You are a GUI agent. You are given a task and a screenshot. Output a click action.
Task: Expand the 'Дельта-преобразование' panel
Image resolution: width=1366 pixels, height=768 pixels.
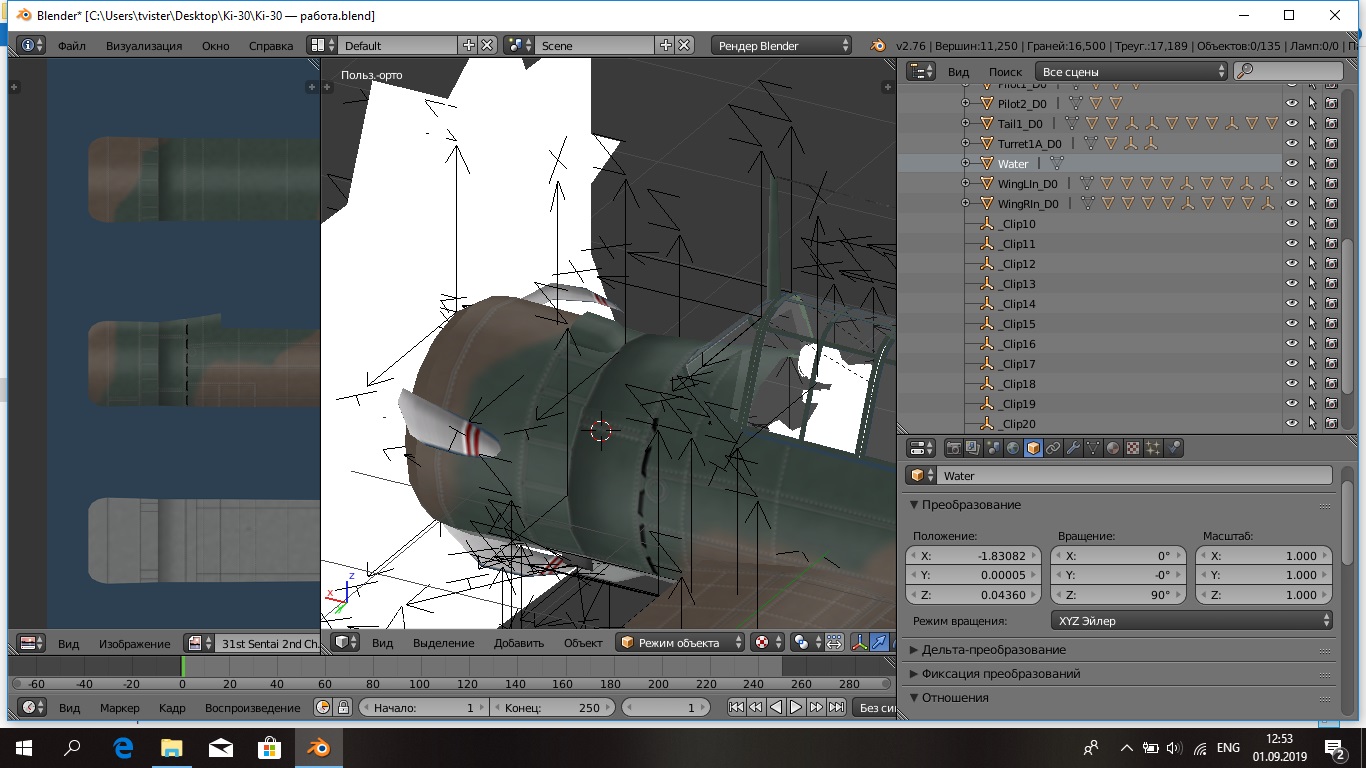tap(993, 650)
